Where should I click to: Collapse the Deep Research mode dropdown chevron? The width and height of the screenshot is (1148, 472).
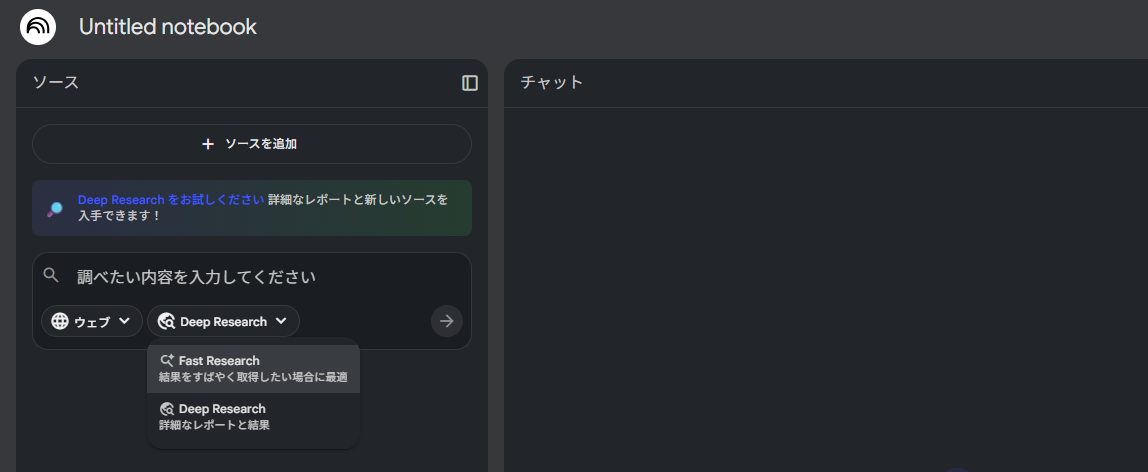click(282, 321)
